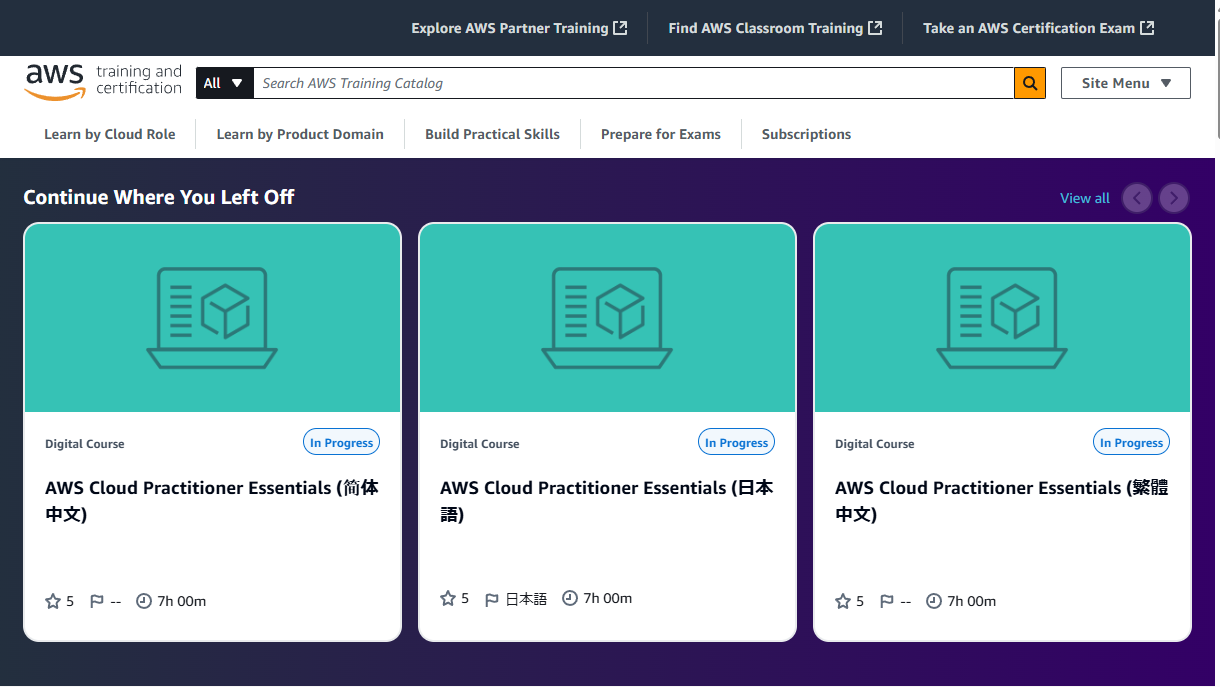Click In Progress badge on 简体中文 card
This screenshot has height=687, width=1220.
click(341, 442)
